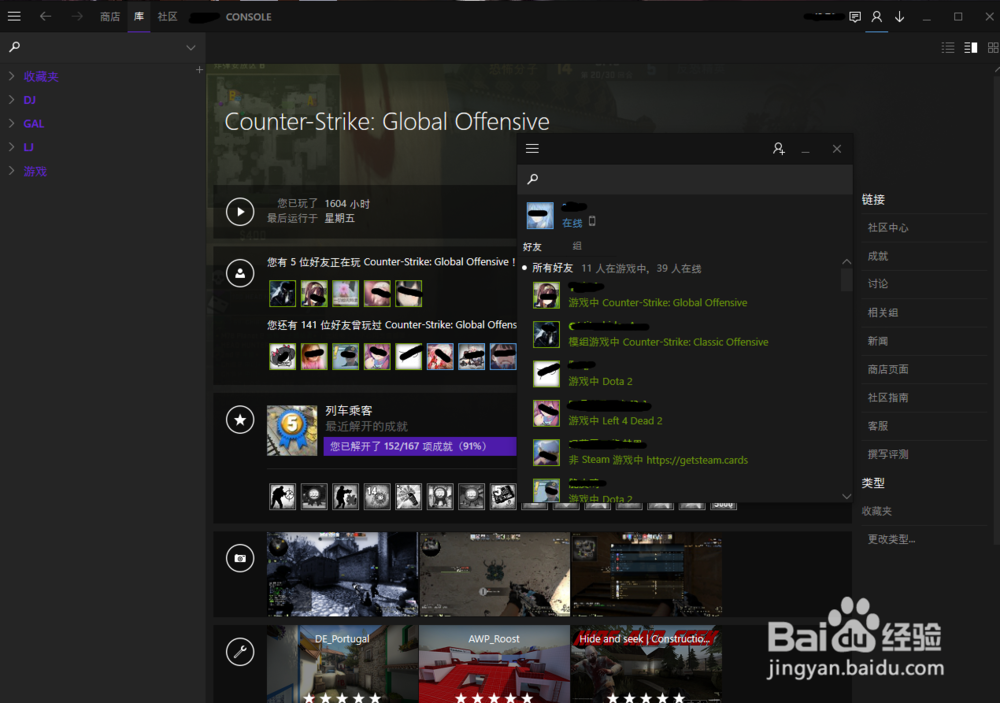Open the 社区指南 link
This screenshot has width=1000, height=703.
click(888, 397)
